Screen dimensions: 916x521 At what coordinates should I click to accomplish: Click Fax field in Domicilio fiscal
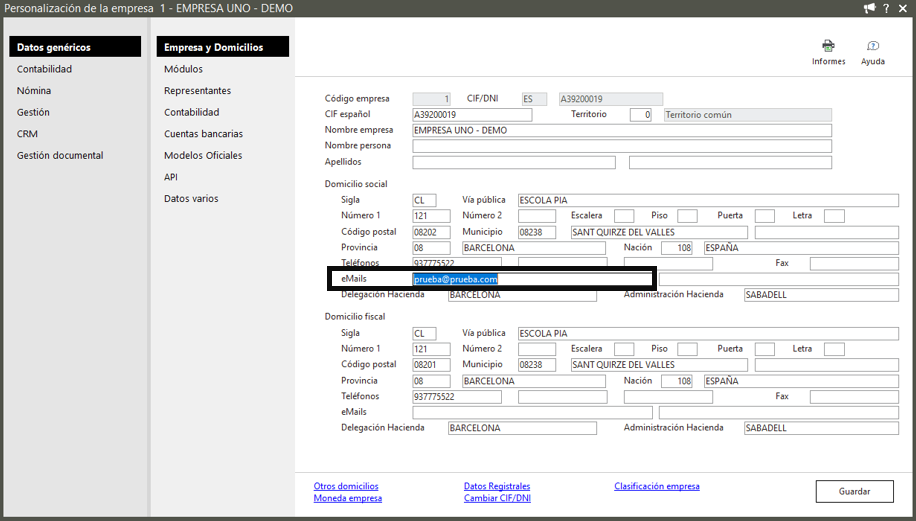[x=854, y=397]
